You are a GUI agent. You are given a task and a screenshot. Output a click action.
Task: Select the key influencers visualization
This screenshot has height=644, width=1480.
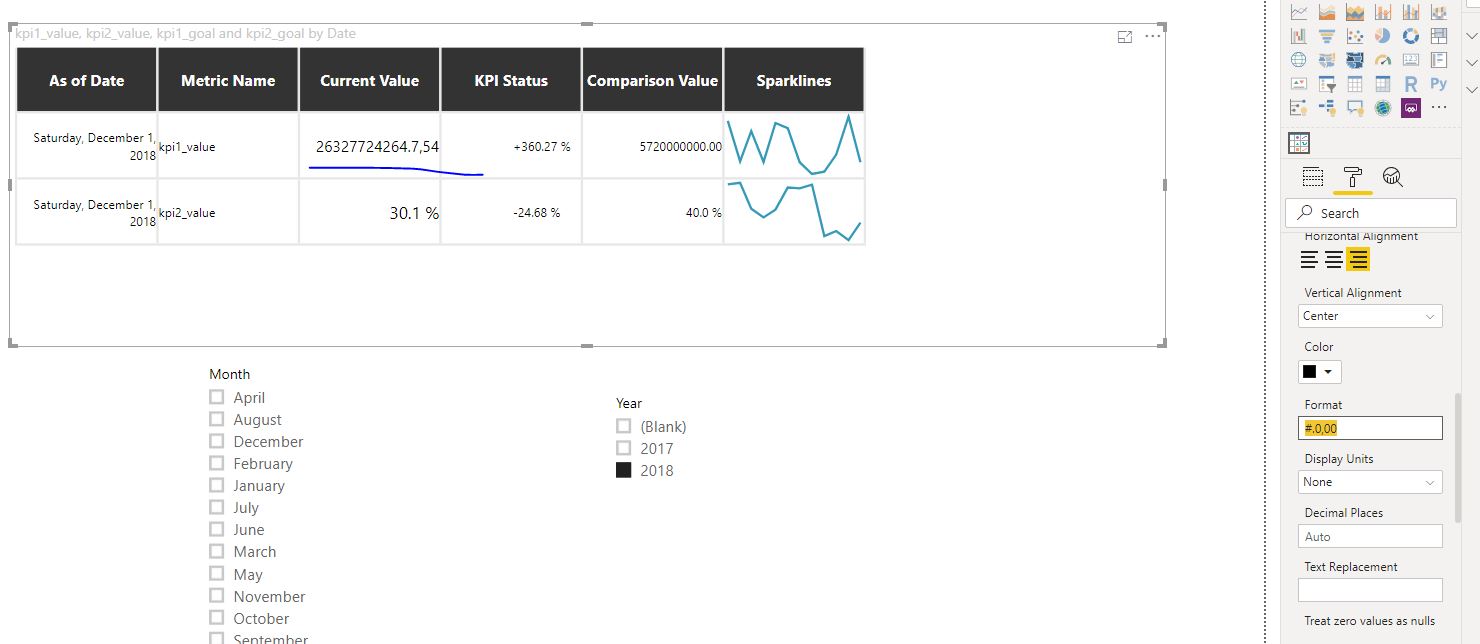click(1299, 107)
